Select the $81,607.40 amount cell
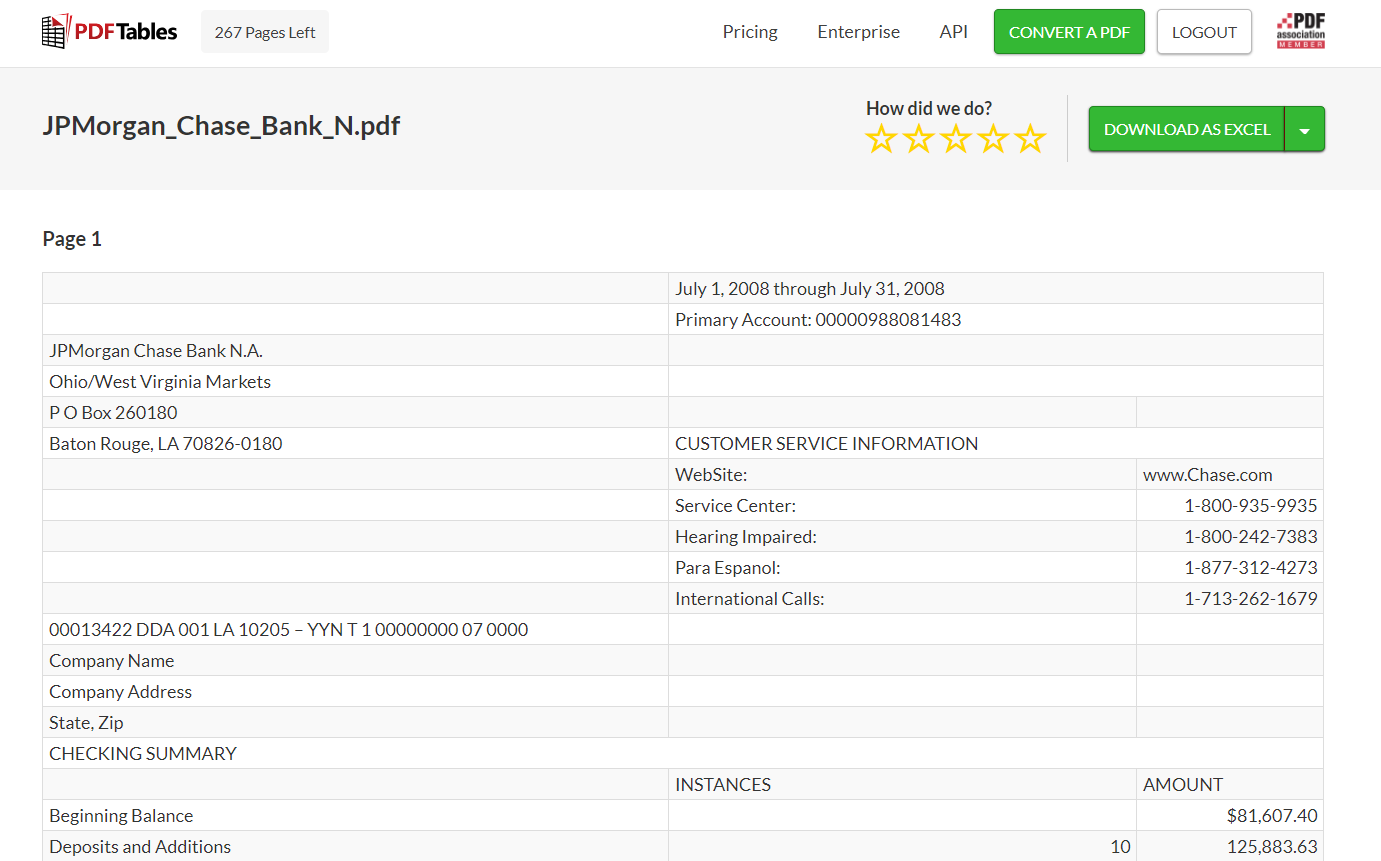Viewport: 1381px width, 861px height. coord(1230,816)
